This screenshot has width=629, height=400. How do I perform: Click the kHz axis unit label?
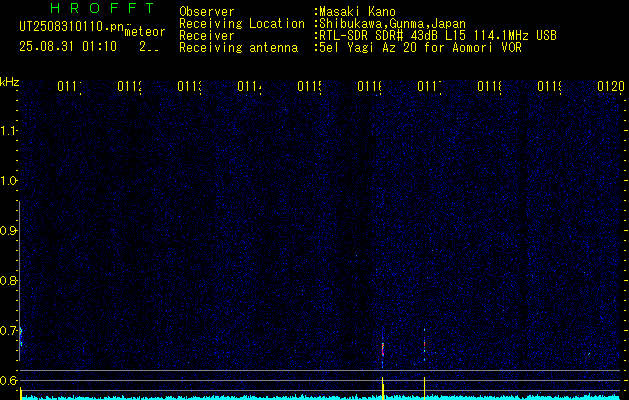click(x=9, y=82)
